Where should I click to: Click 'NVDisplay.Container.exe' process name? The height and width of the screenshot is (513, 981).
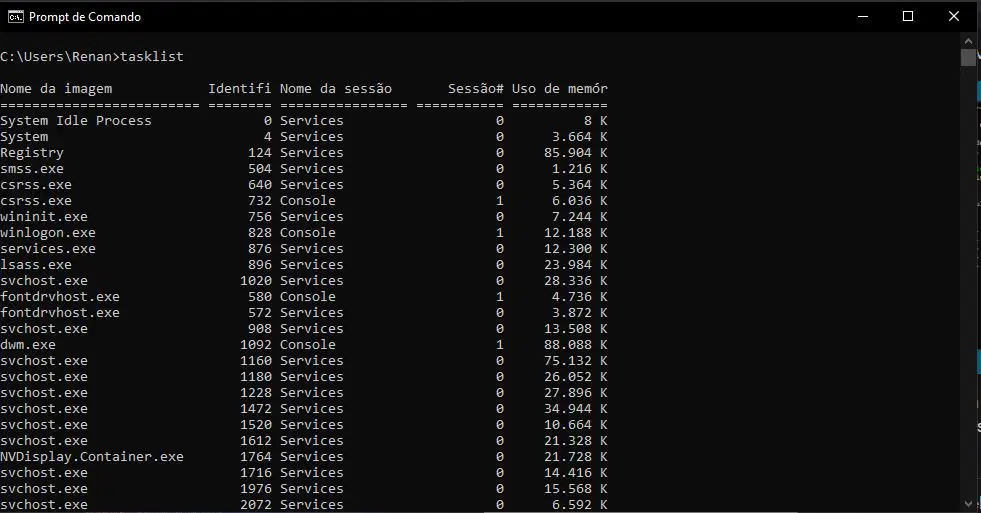[92, 457]
